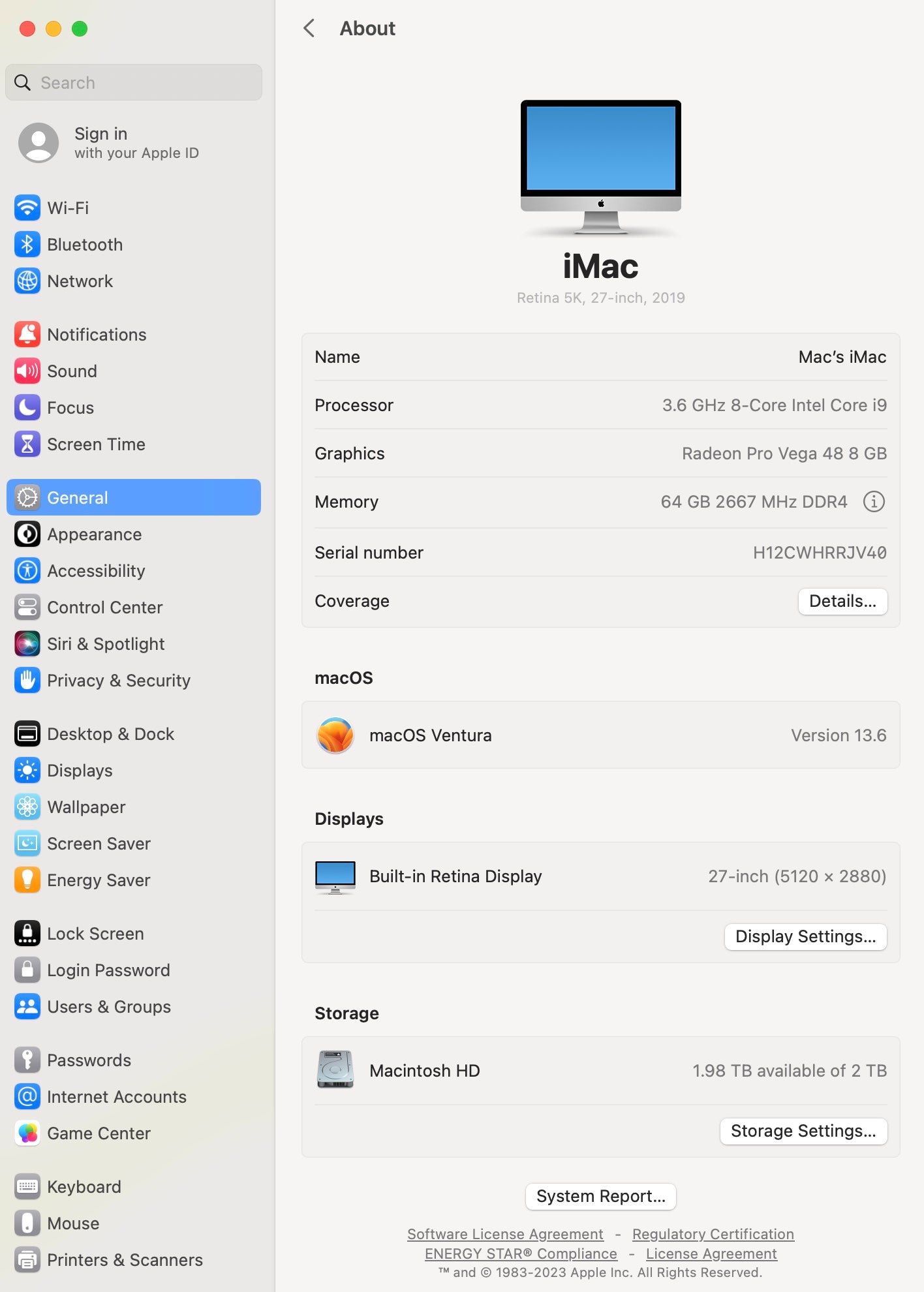The width and height of the screenshot is (924, 1292).
Task: Open Screen Time hourglass icon
Action: click(27, 444)
